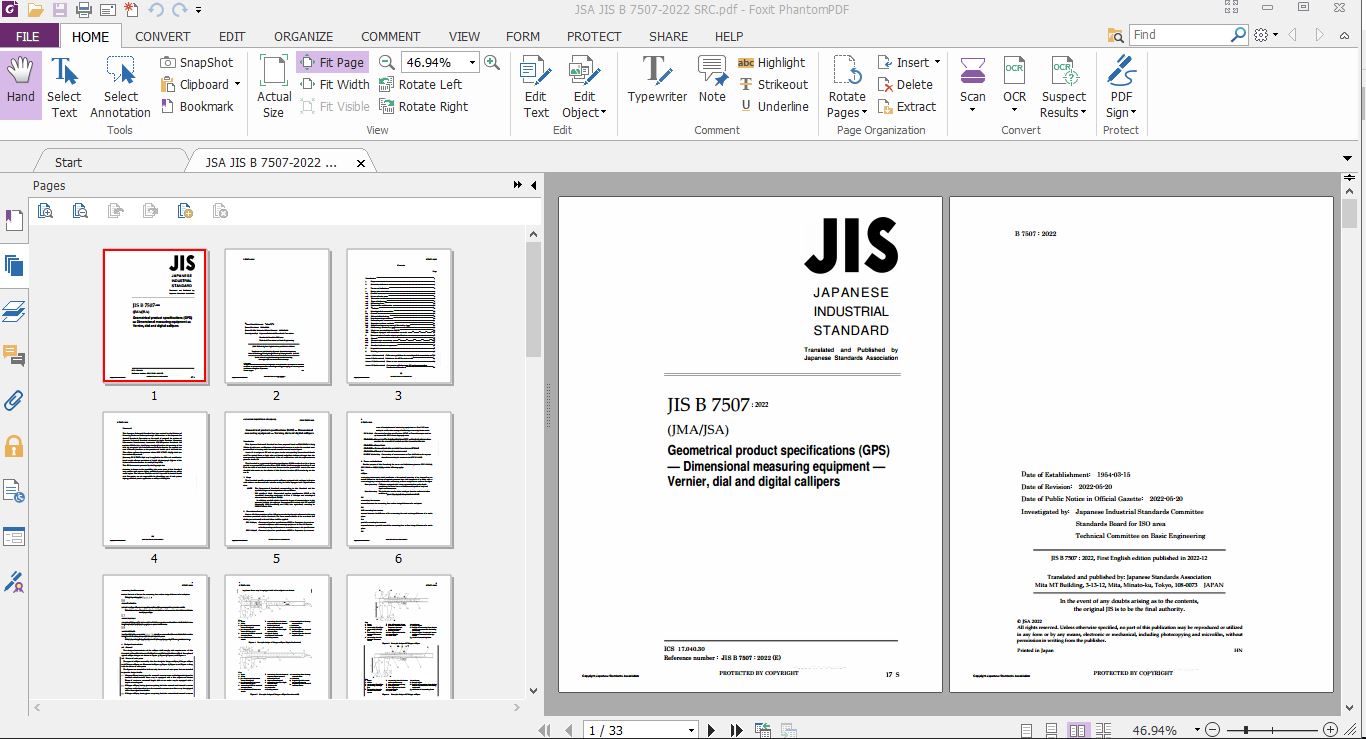The image size is (1366, 739).
Task: Activate the Select Text tool
Action: tap(64, 86)
